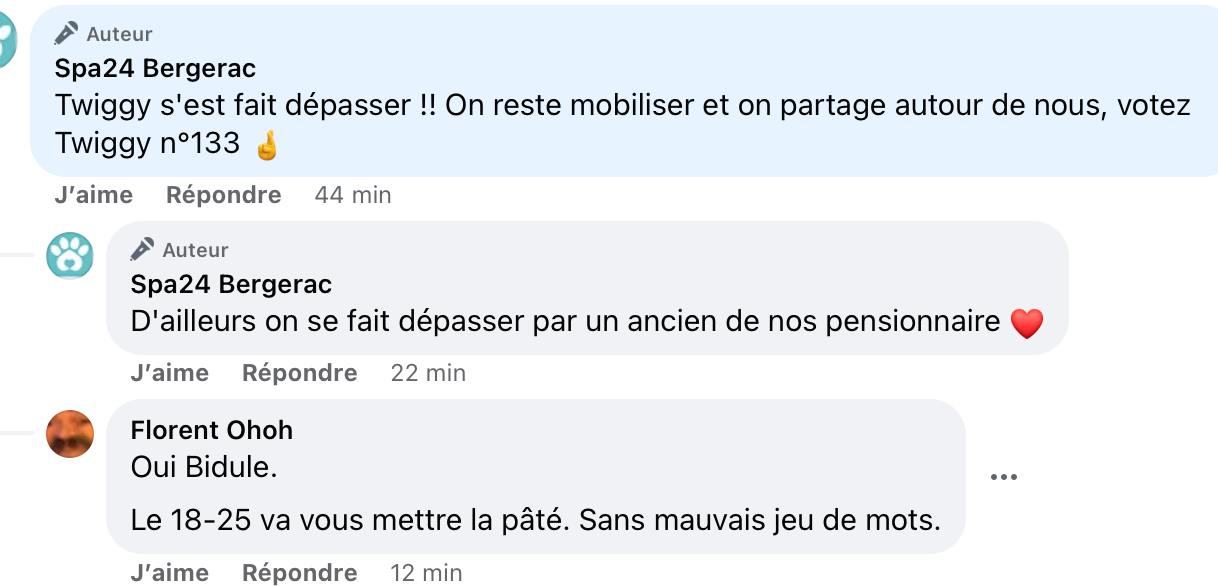Click the paw avatar beside the Spa24 reply
Screen dimensions: 1218x586
click(70, 256)
